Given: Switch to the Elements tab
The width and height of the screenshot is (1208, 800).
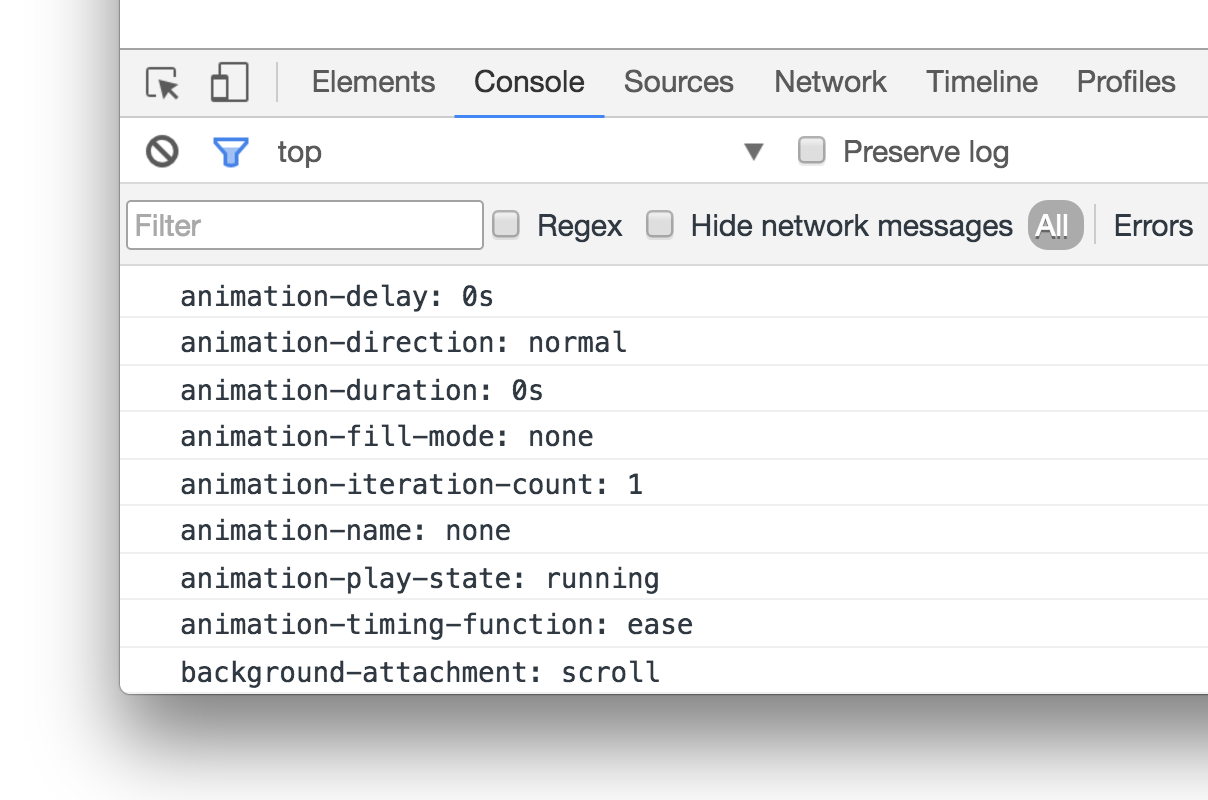Looking at the screenshot, I should [373, 82].
